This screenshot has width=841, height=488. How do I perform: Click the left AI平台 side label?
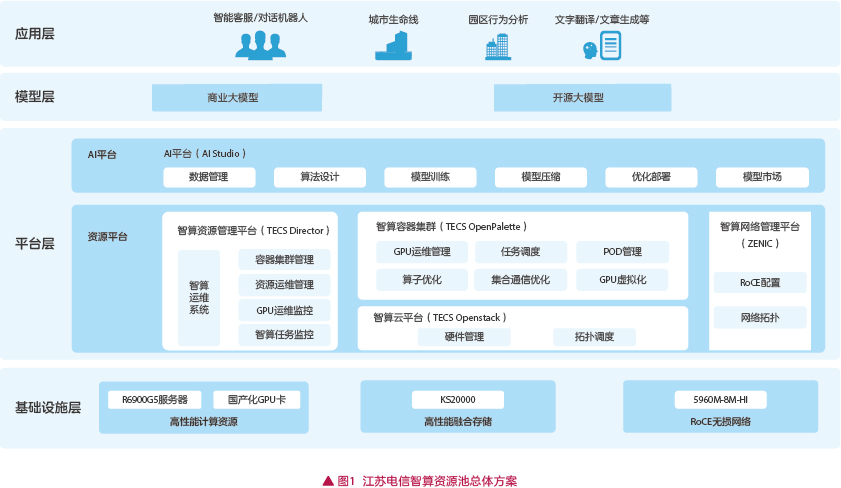[x=102, y=154]
